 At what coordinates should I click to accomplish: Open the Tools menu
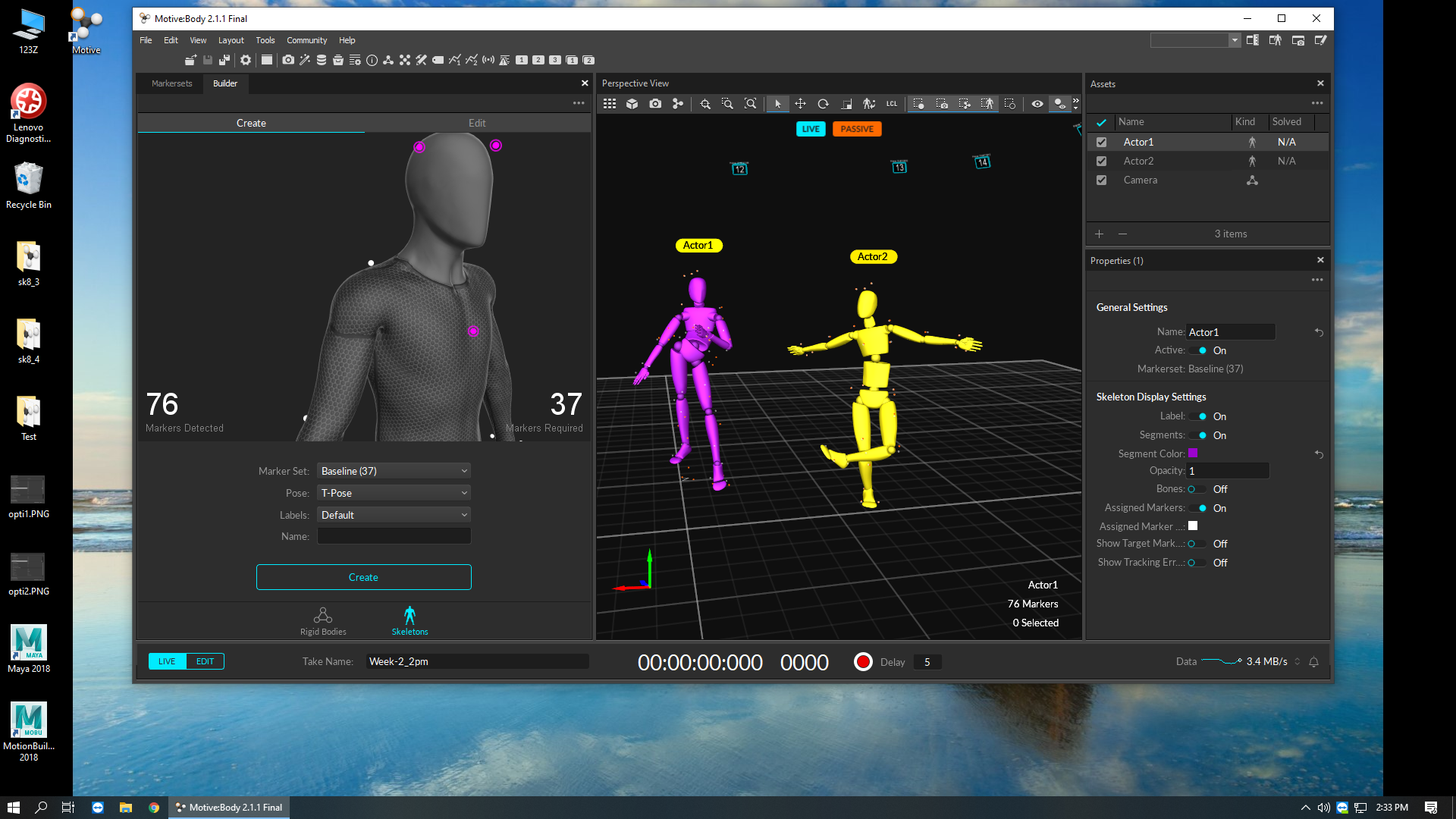[x=265, y=40]
